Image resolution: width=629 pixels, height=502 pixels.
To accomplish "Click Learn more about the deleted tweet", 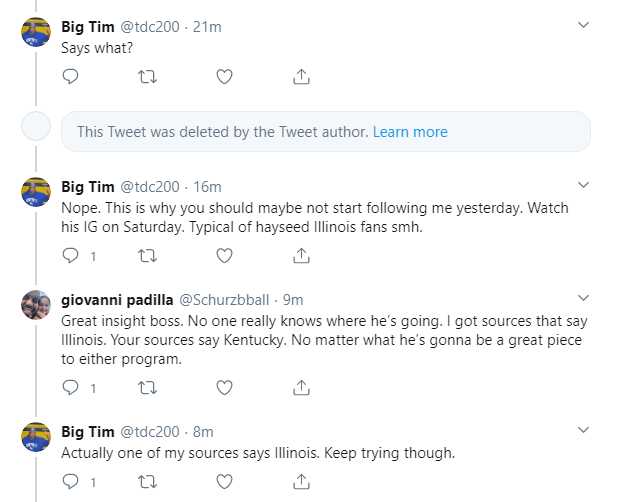I will point(410,132).
